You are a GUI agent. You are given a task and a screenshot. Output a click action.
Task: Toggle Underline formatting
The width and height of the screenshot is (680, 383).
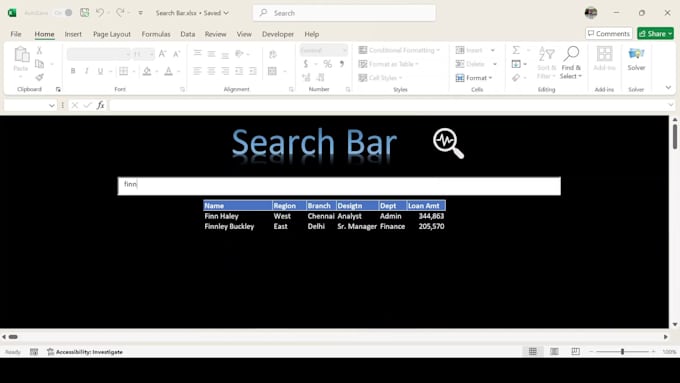click(x=101, y=71)
